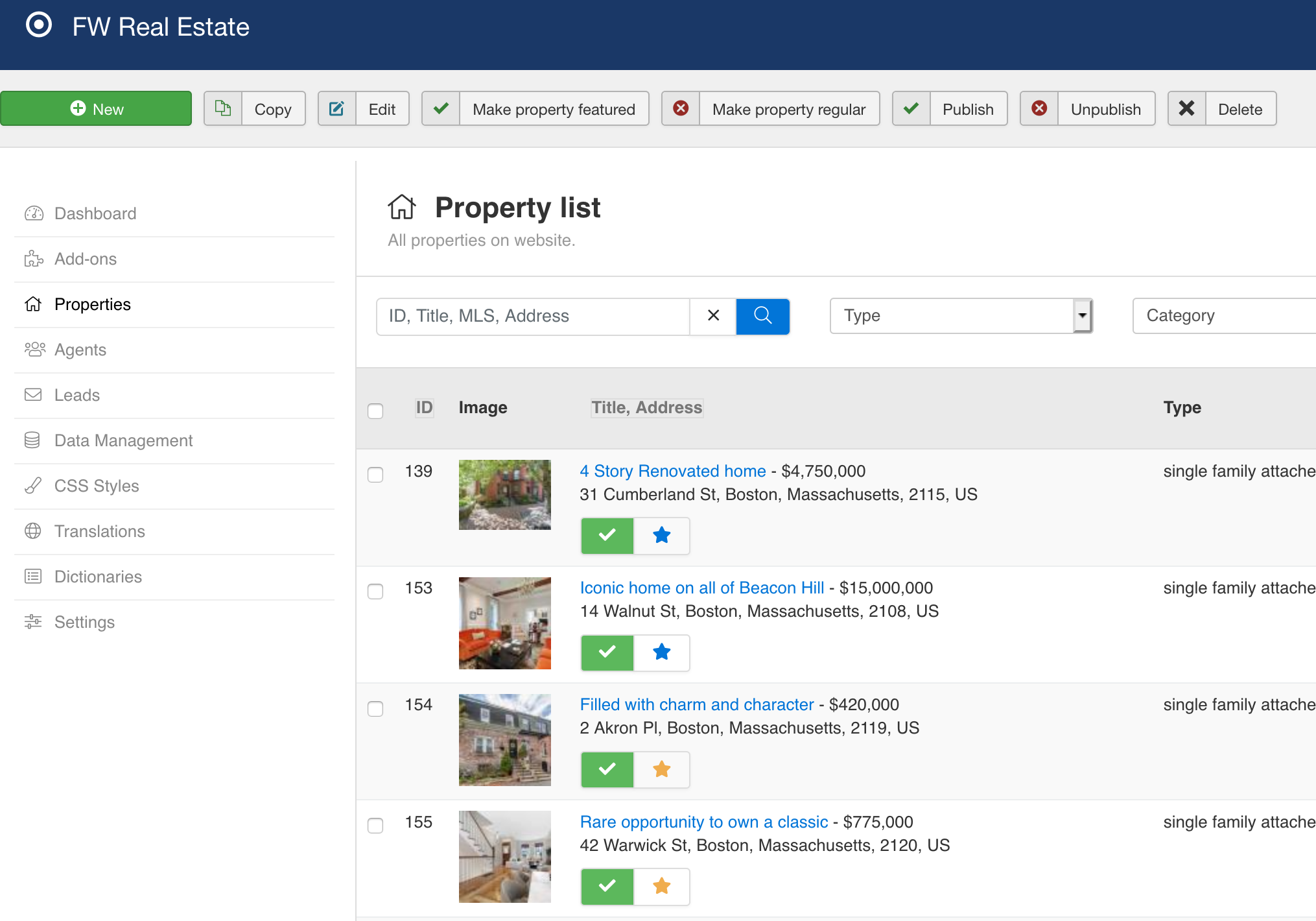Click the Copy toolbar icon
1316x921 pixels.
click(223, 109)
